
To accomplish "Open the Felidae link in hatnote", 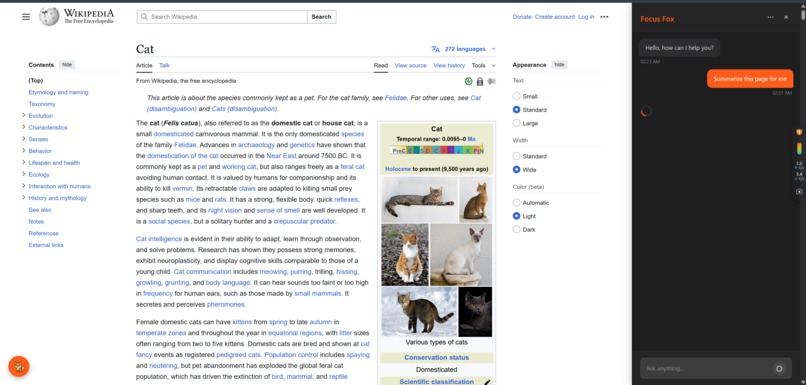I will tap(395, 97).
